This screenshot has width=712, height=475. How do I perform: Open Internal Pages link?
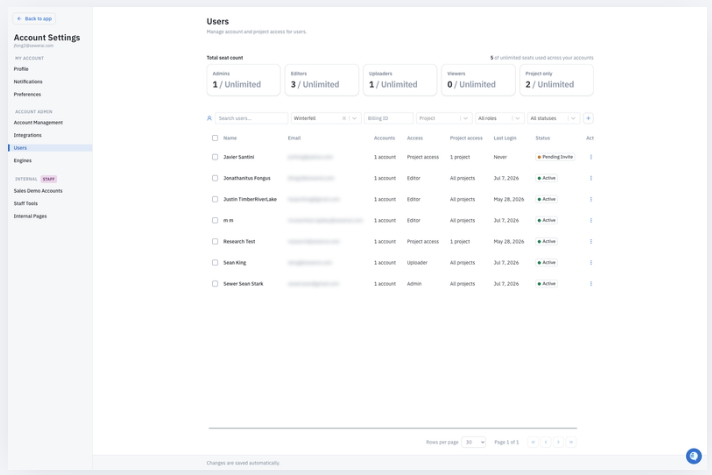[x=30, y=216]
